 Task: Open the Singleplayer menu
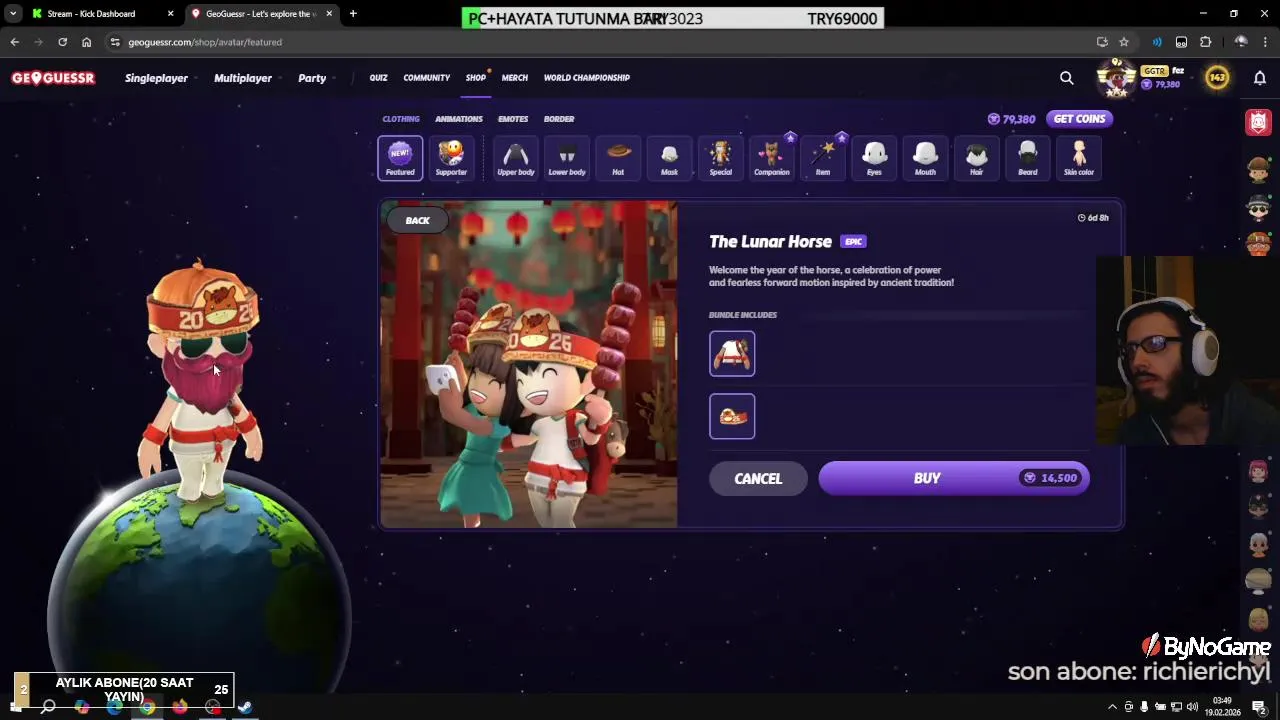click(156, 78)
